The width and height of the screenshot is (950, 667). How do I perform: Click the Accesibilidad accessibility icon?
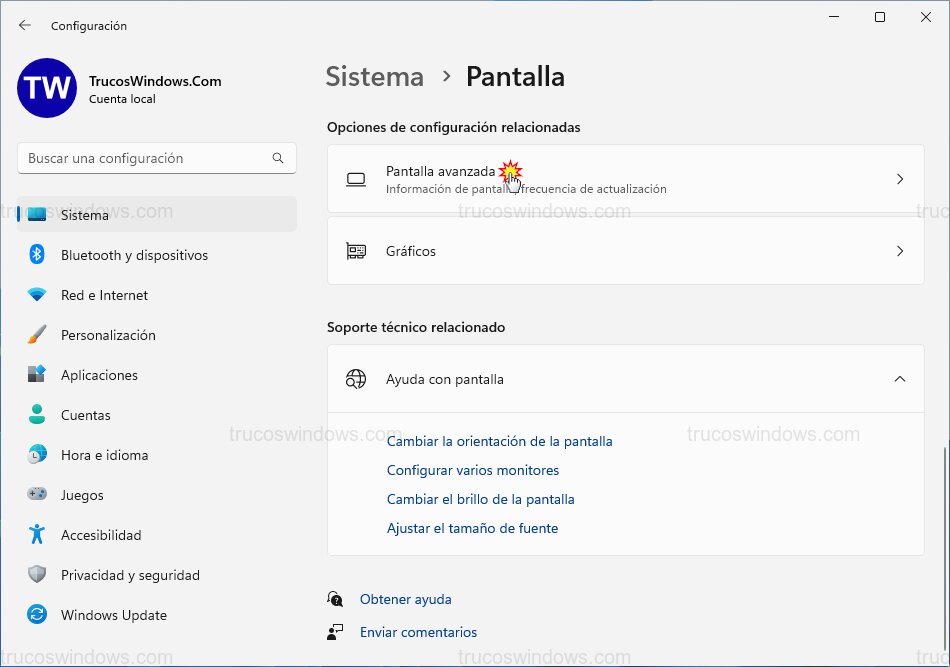[x=37, y=535]
